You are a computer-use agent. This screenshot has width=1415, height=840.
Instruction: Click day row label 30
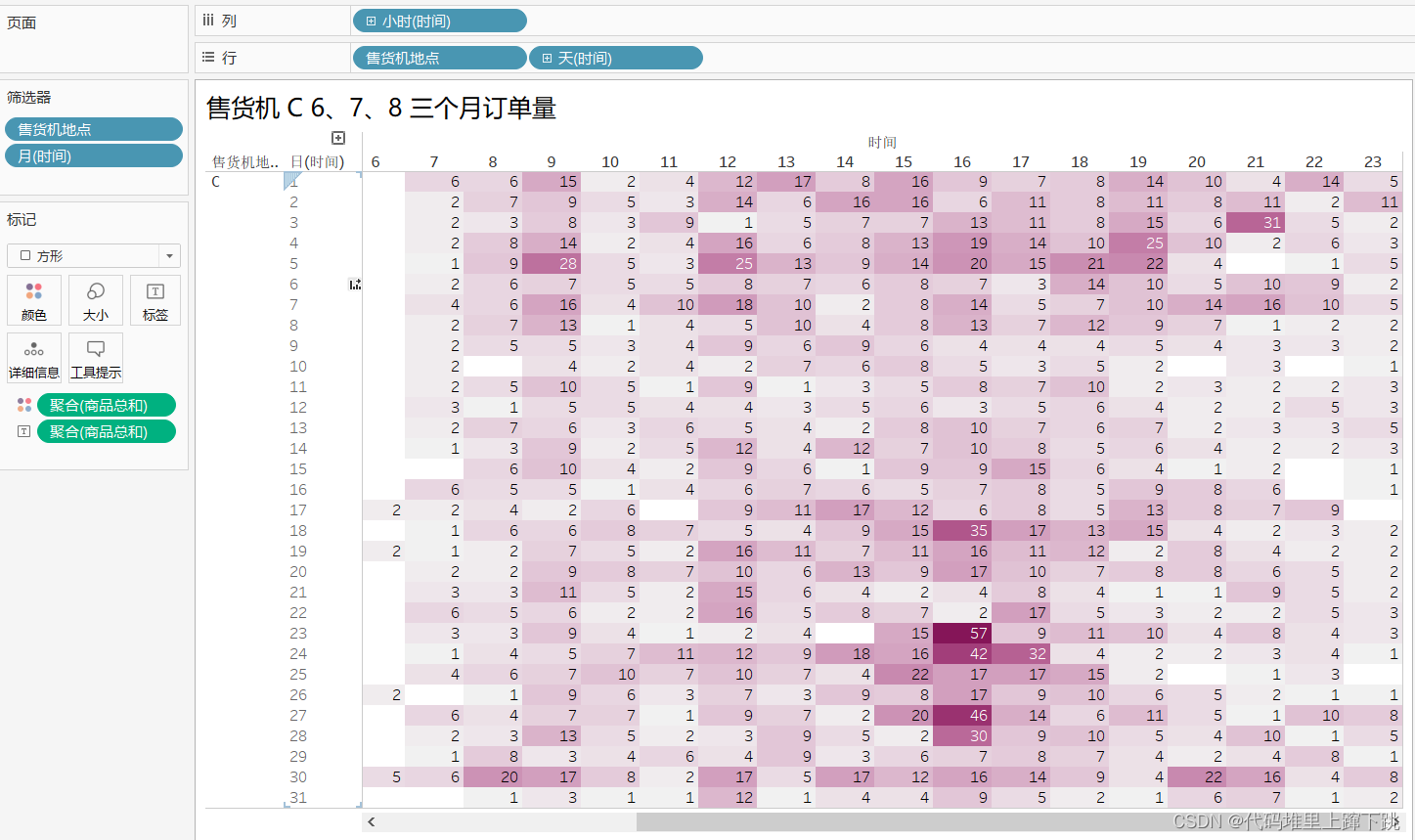(298, 777)
